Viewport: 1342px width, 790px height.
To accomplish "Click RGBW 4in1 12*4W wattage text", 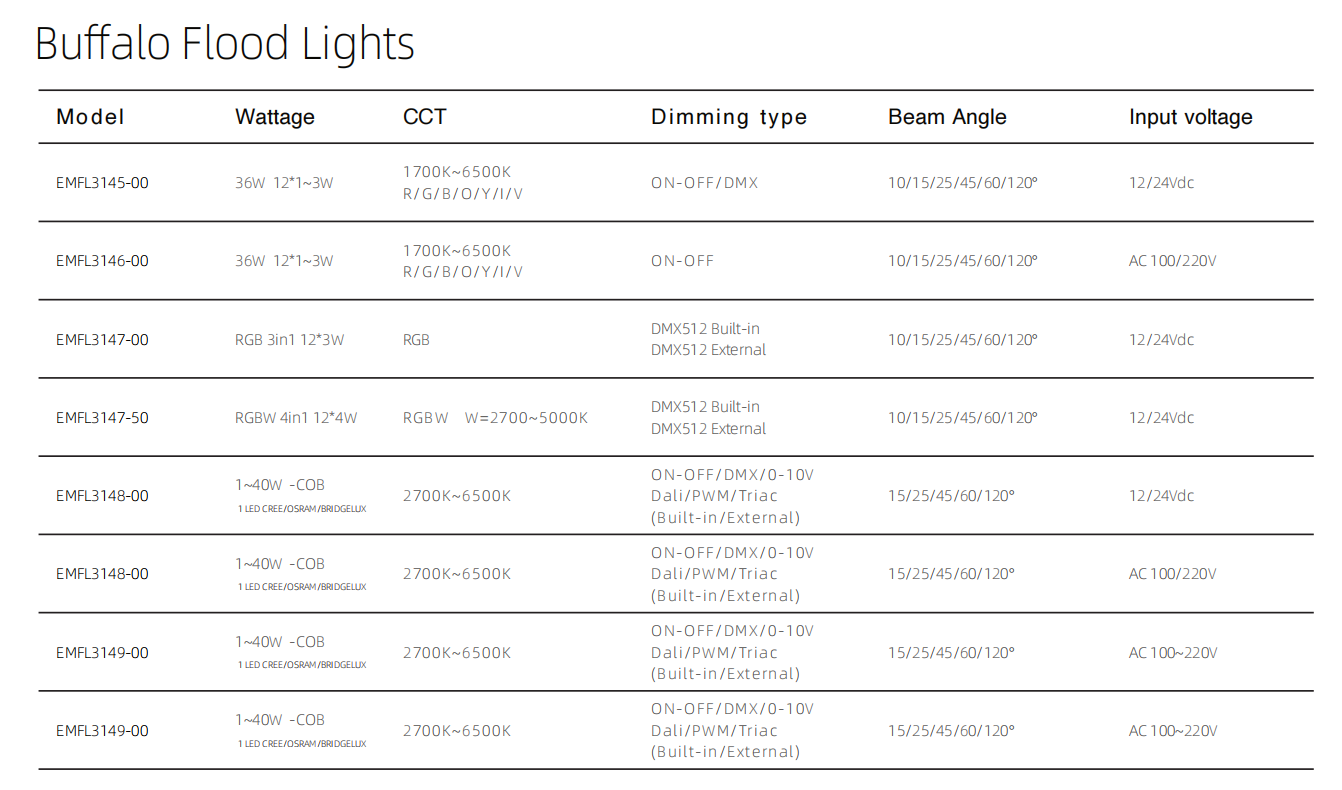I will point(296,418).
